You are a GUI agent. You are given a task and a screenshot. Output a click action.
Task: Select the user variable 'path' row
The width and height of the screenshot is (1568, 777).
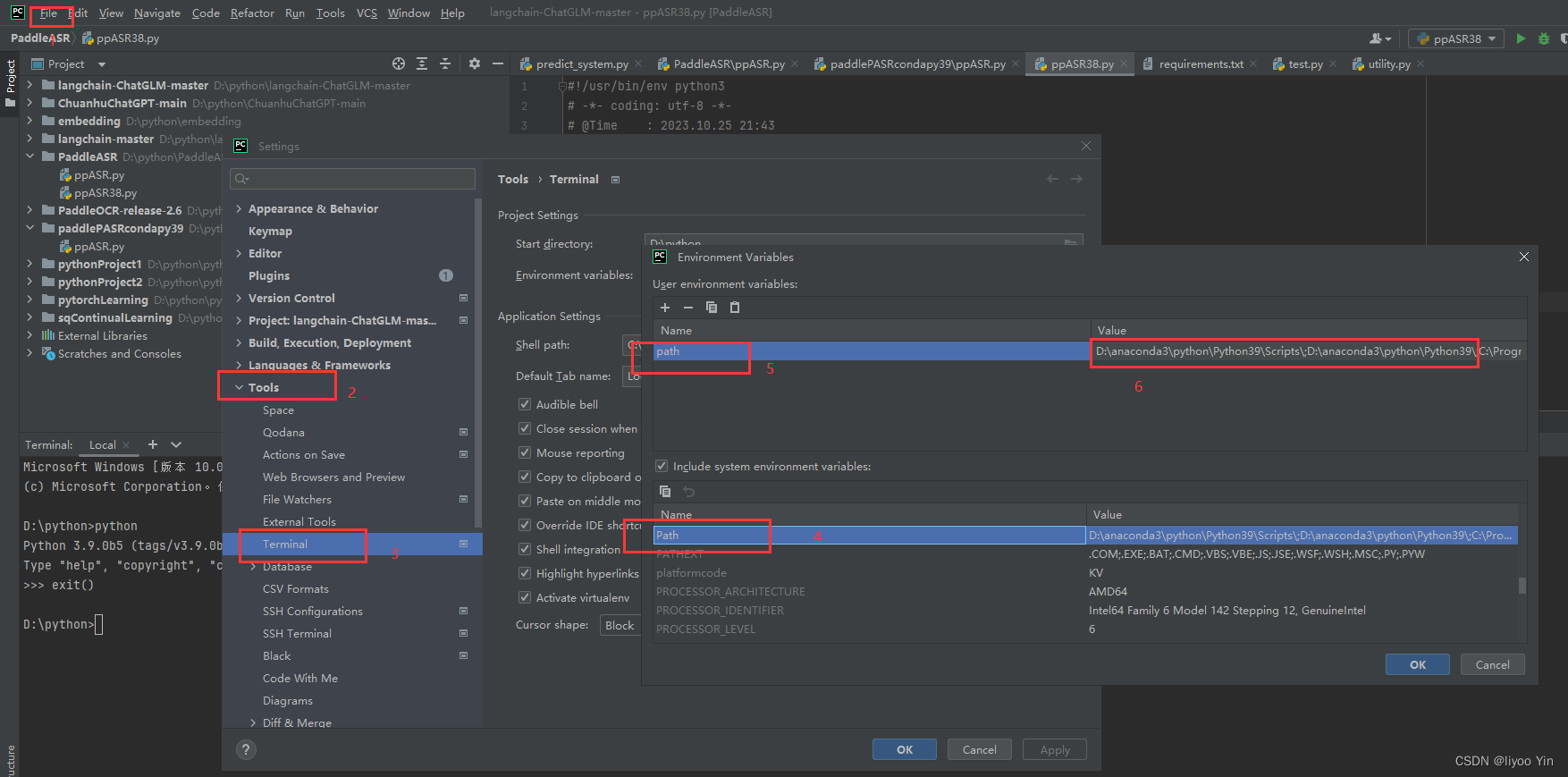coord(1090,351)
